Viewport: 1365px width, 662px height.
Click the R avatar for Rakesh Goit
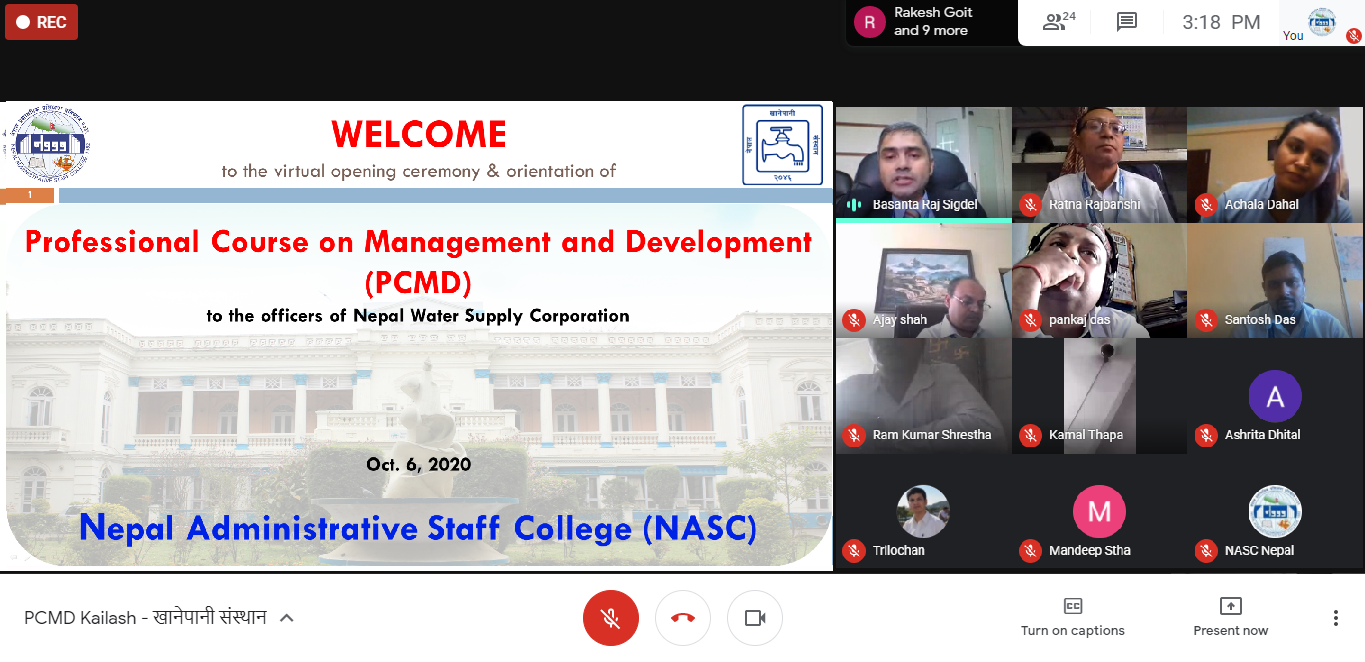pyautogui.click(x=870, y=22)
